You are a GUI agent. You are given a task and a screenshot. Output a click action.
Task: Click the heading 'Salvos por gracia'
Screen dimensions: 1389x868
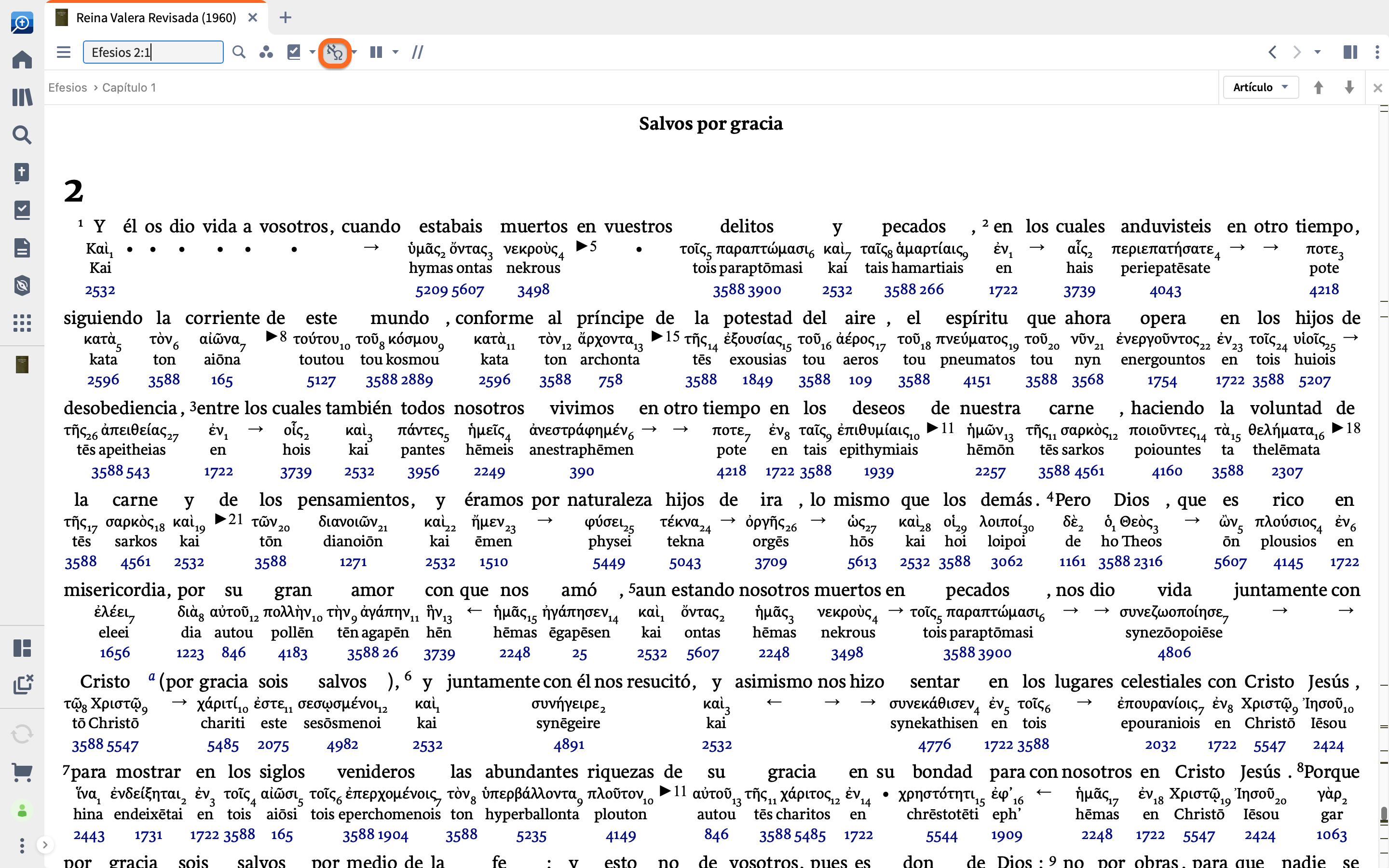point(710,123)
